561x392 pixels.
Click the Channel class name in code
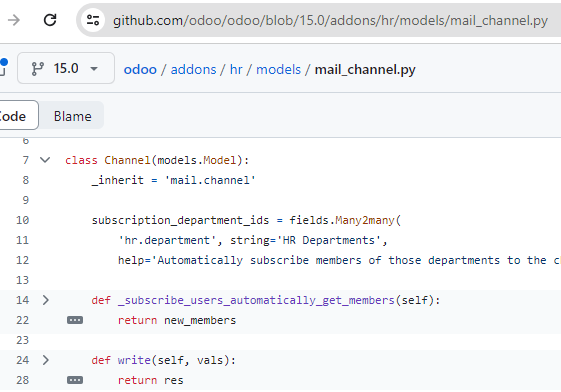point(127,160)
